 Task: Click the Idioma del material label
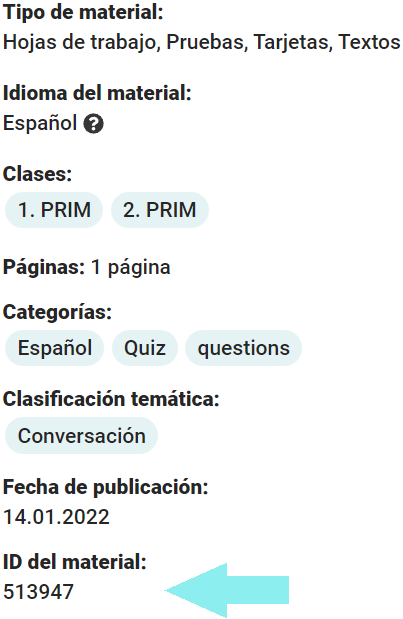tap(97, 93)
